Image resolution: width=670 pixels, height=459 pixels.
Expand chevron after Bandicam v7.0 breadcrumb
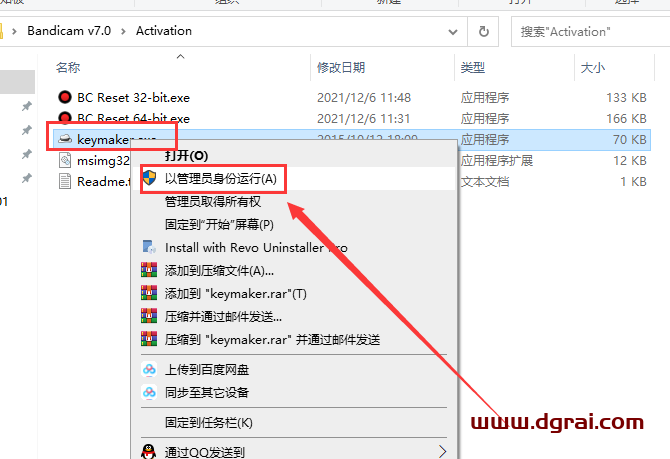123,31
